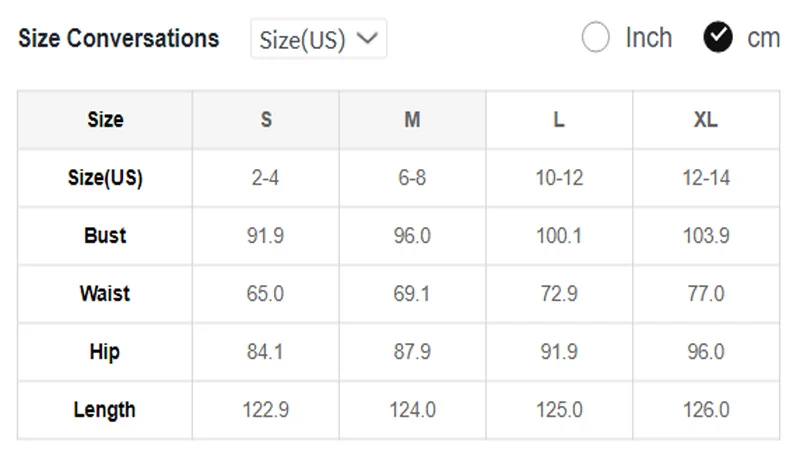
Task: Click the M column header
Action: point(412,120)
